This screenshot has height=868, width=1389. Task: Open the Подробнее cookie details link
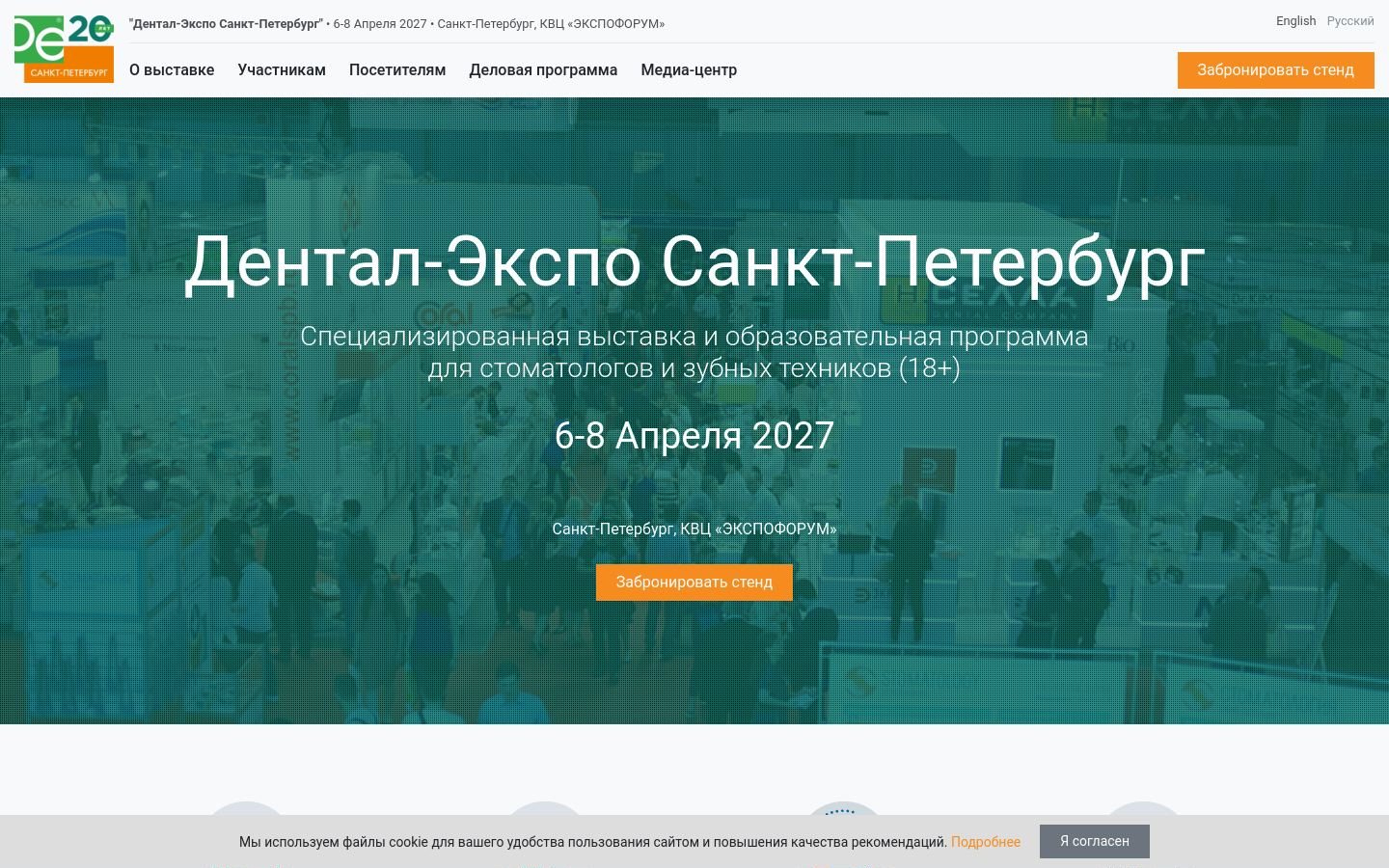tap(986, 842)
